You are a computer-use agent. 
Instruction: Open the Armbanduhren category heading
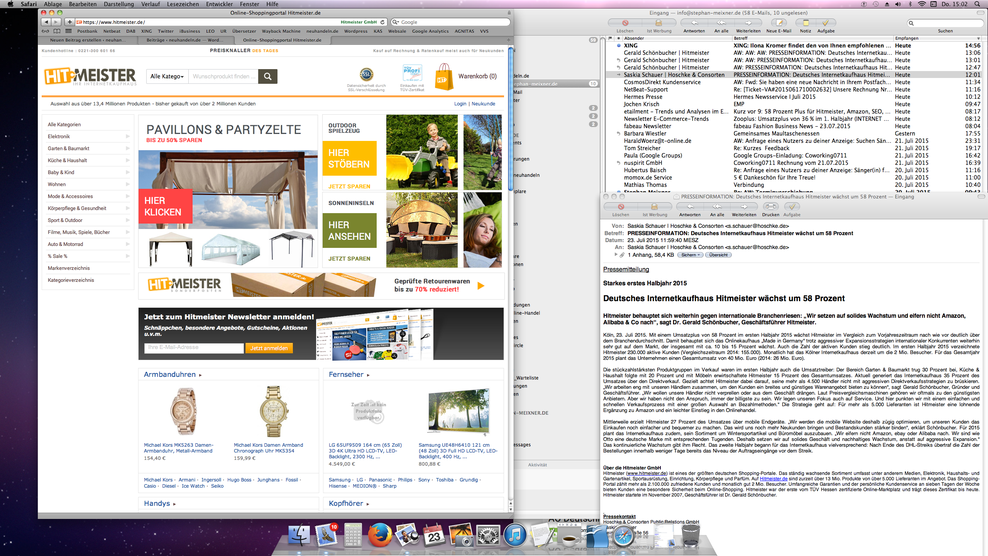(170, 374)
